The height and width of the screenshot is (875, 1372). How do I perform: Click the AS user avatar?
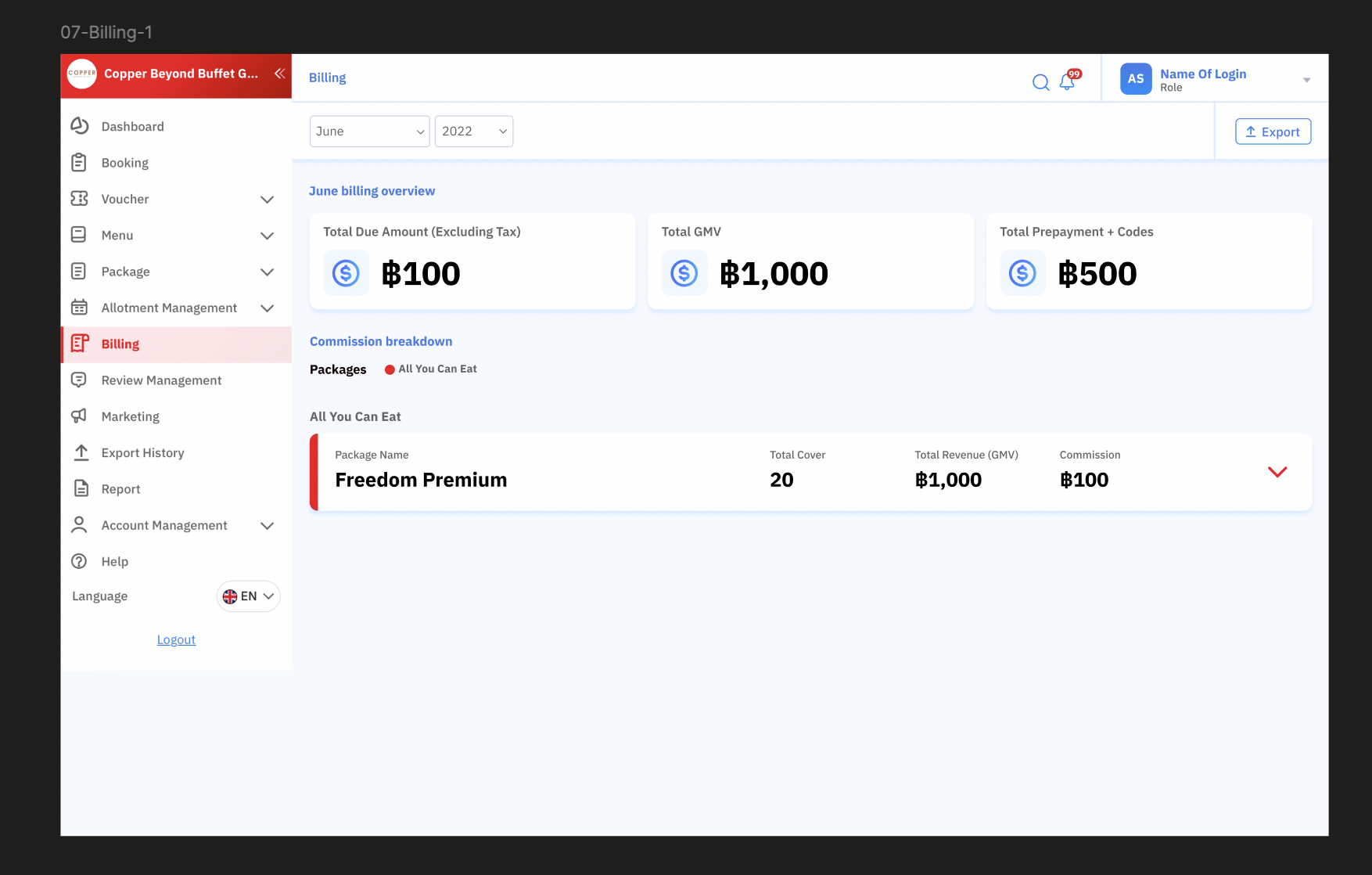(1135, 79)
